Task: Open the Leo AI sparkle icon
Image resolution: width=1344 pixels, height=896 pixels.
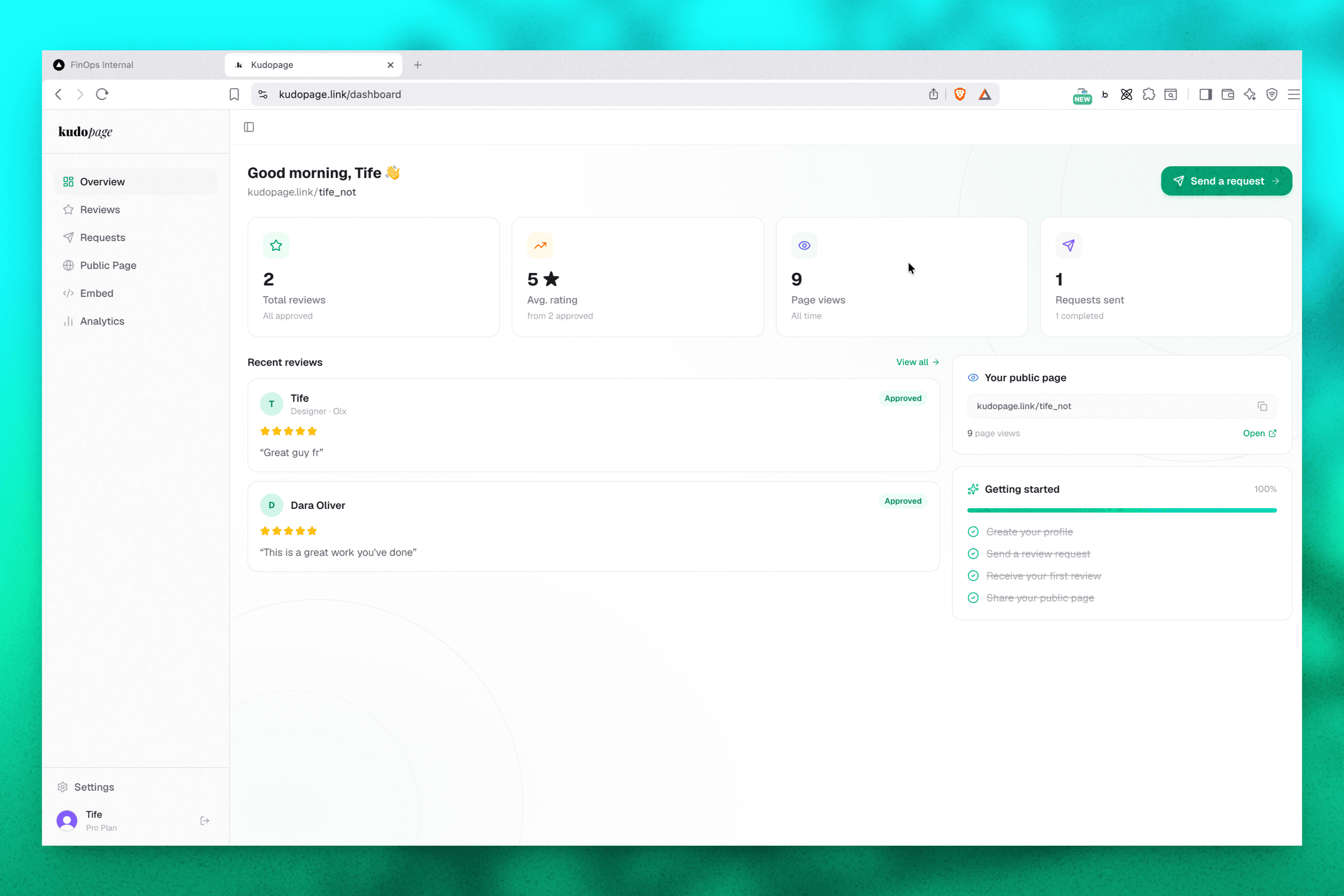Action: (x=1250, y=94)
